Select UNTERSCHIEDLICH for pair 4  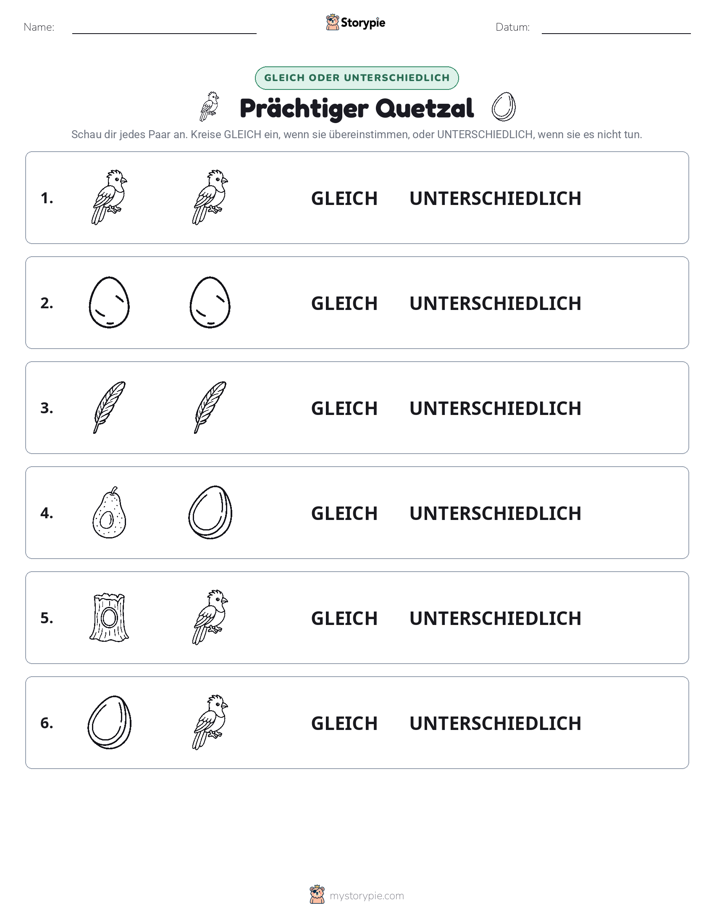point(495,513)
